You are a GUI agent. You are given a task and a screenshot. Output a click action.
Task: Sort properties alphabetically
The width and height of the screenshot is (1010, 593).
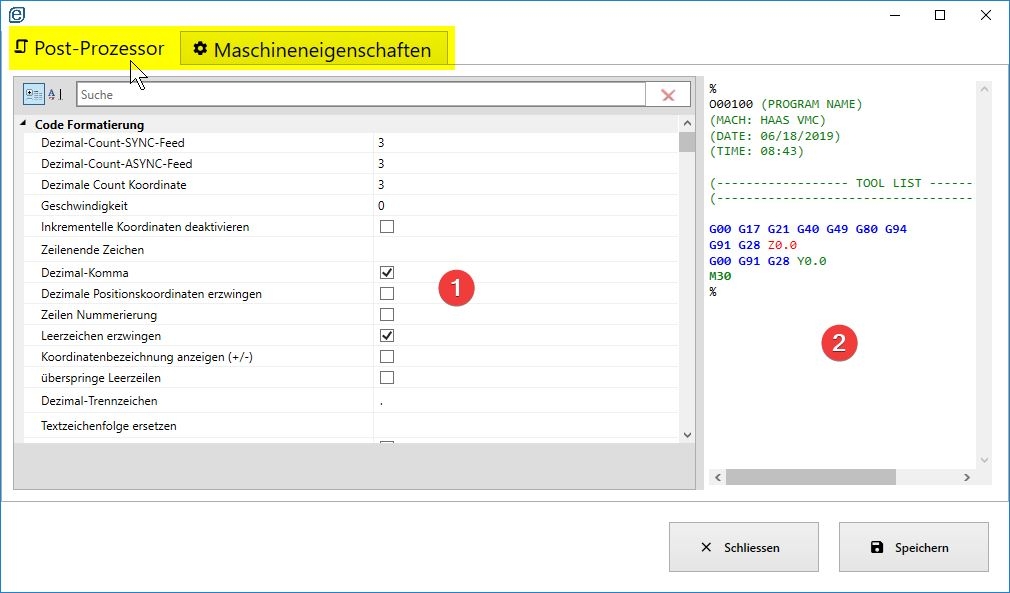tap(55, 95)
